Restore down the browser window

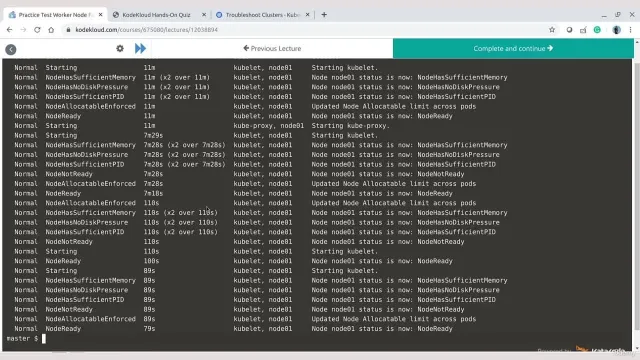pos(618,15)
